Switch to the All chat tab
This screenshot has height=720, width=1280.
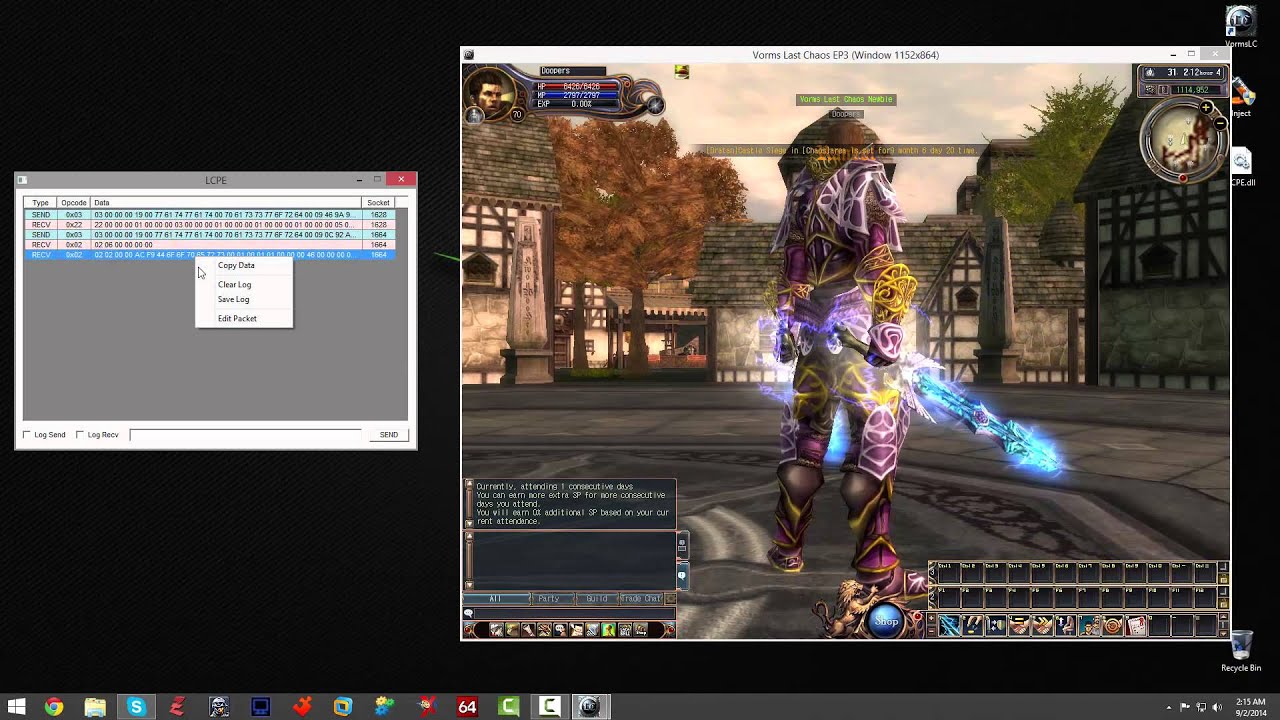[x=496, y=598]
